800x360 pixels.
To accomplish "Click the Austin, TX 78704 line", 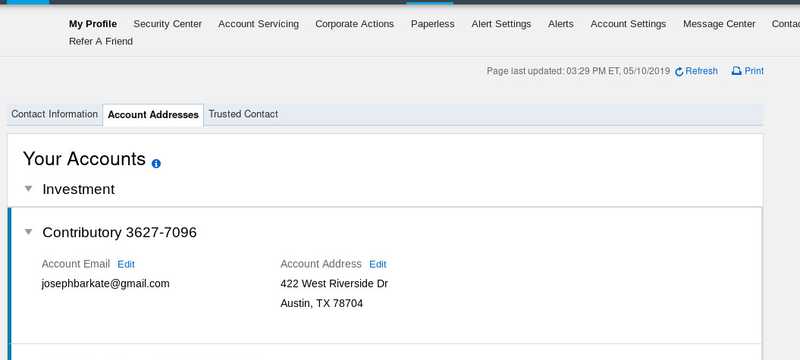I will [321, 303].
